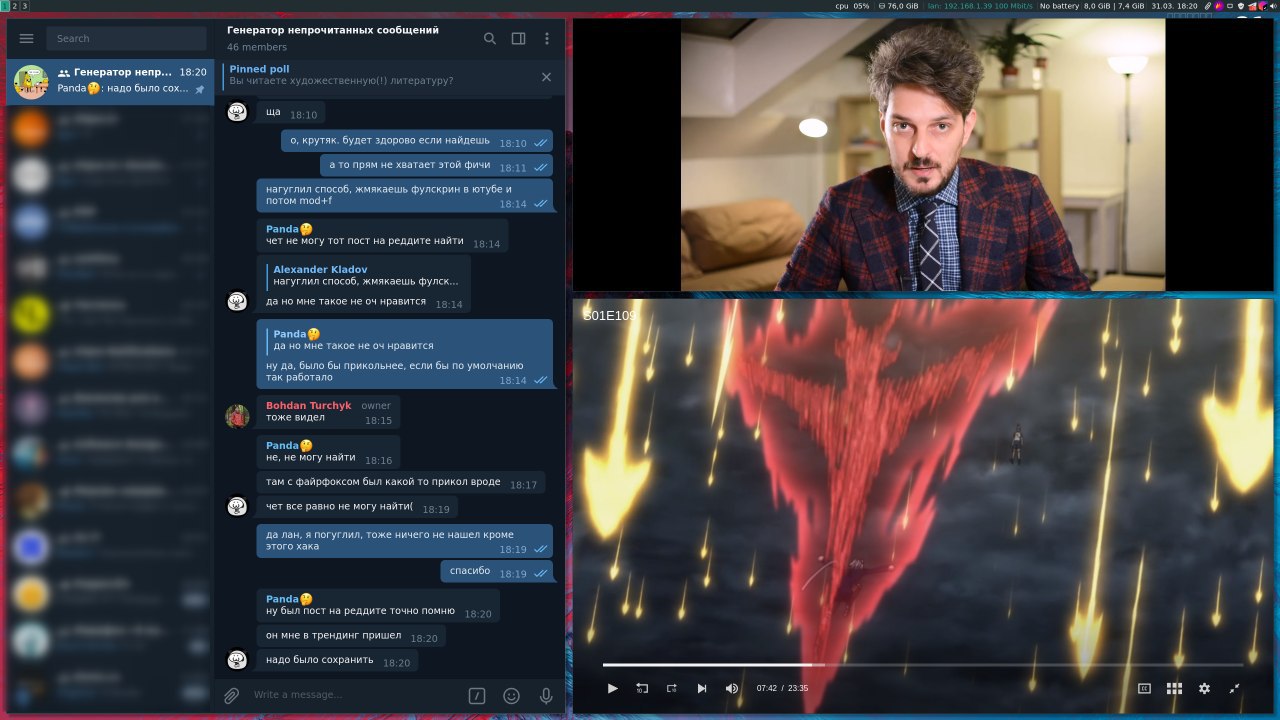Open group info from the chat title
1280x720 pixels.
coord(333,30)
